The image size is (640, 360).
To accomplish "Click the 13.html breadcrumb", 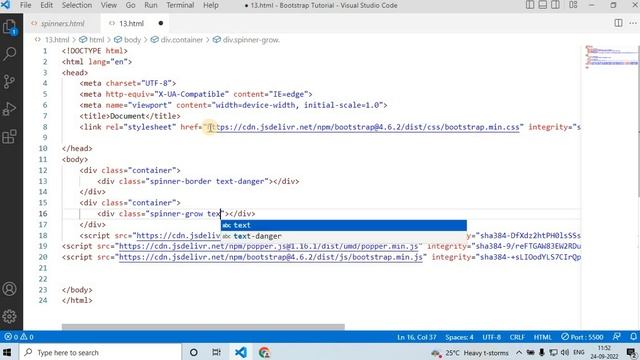I will tap(57, 40).
